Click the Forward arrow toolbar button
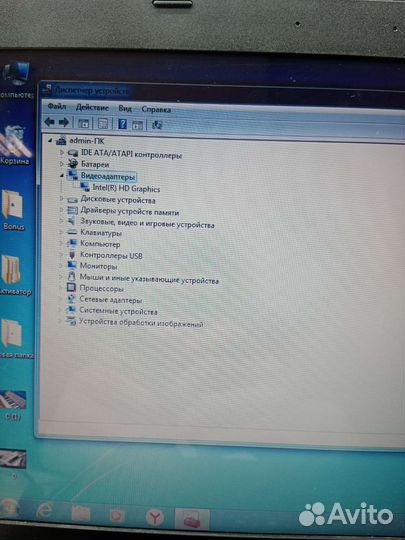405x540 pixels. click(x=64, y=122)
